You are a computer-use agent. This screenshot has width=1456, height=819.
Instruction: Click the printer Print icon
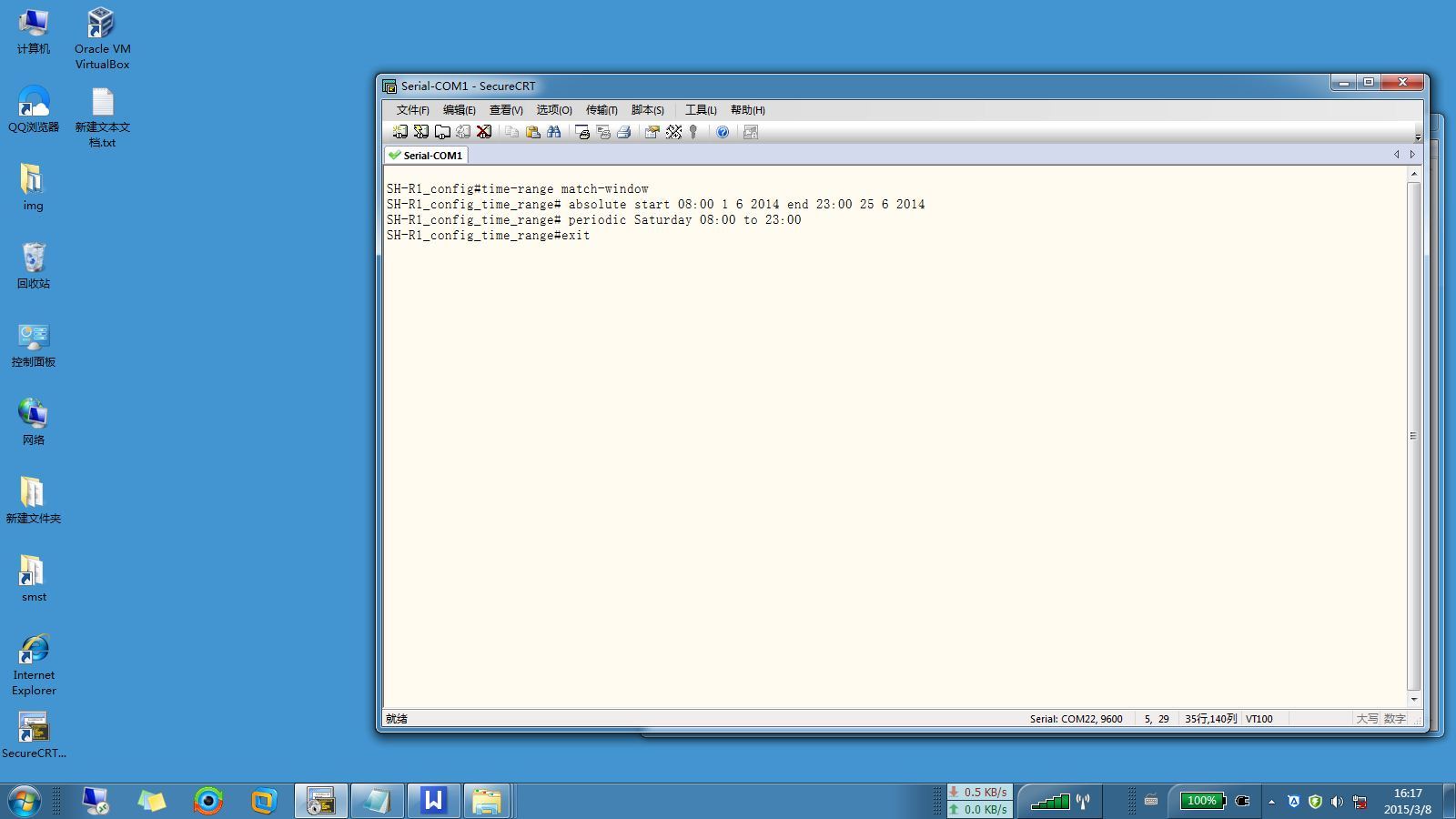[x=623, y=132]
